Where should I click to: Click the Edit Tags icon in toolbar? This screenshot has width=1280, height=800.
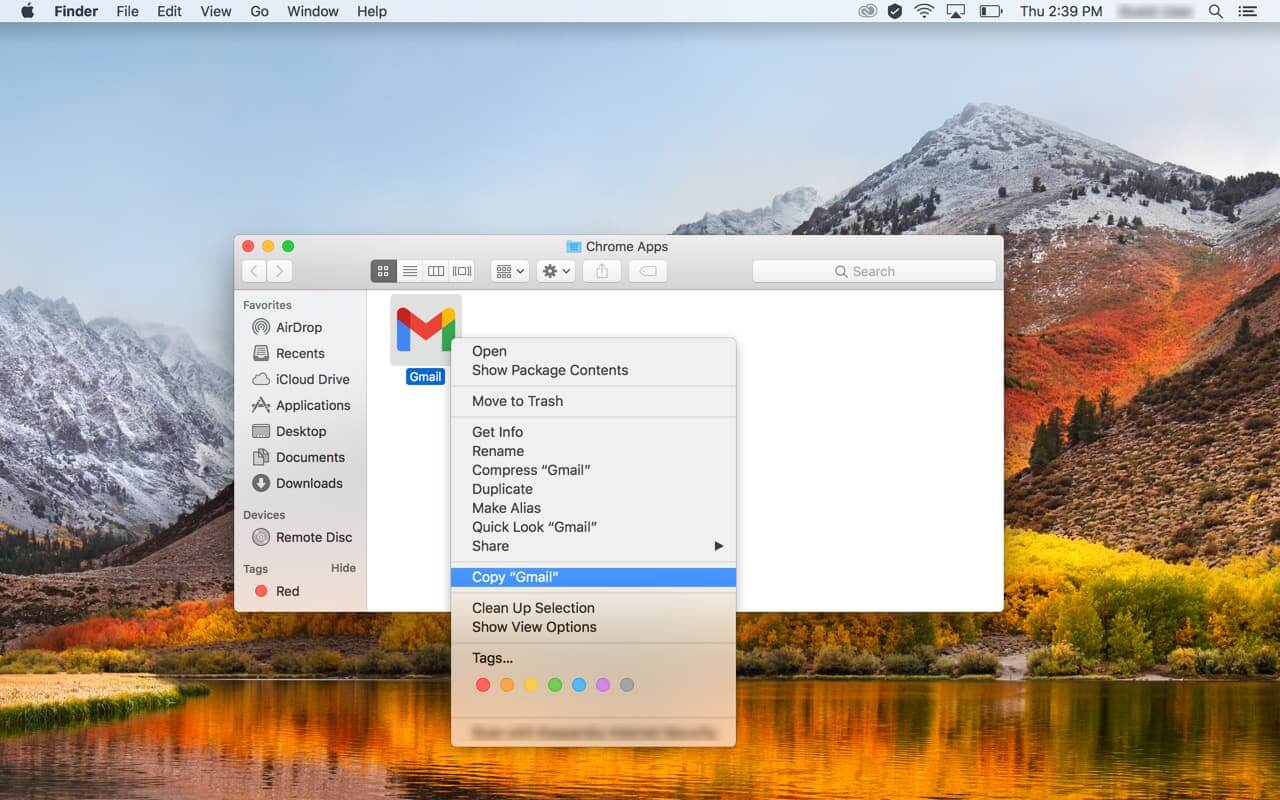click(x=647, y=270)
